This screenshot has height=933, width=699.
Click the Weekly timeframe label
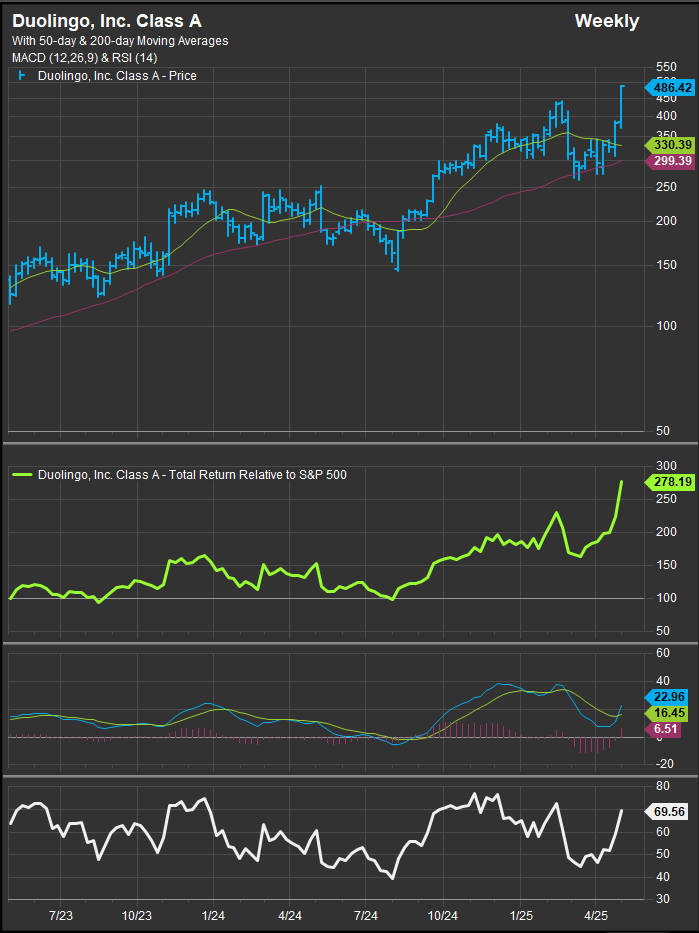pyautogui.click(x=607, y=21)
